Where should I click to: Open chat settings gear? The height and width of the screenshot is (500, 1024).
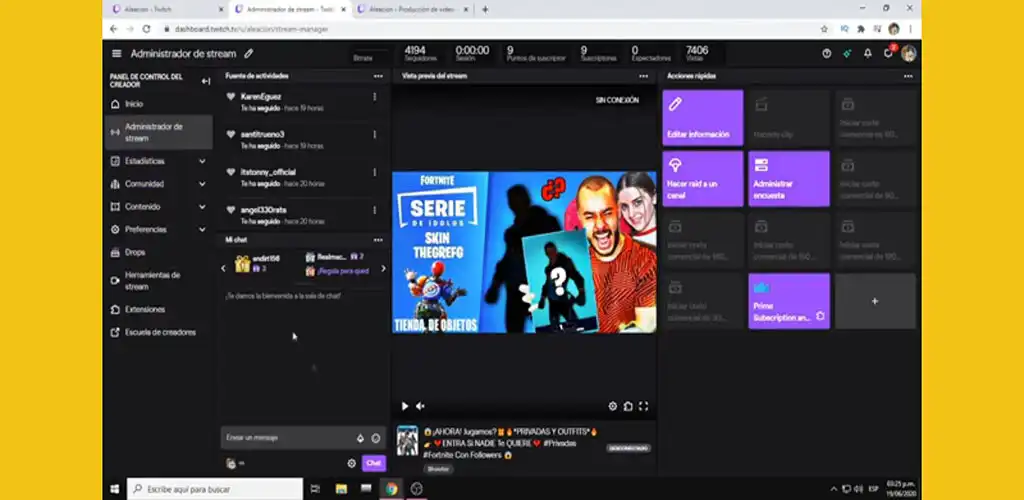(351, 463)
